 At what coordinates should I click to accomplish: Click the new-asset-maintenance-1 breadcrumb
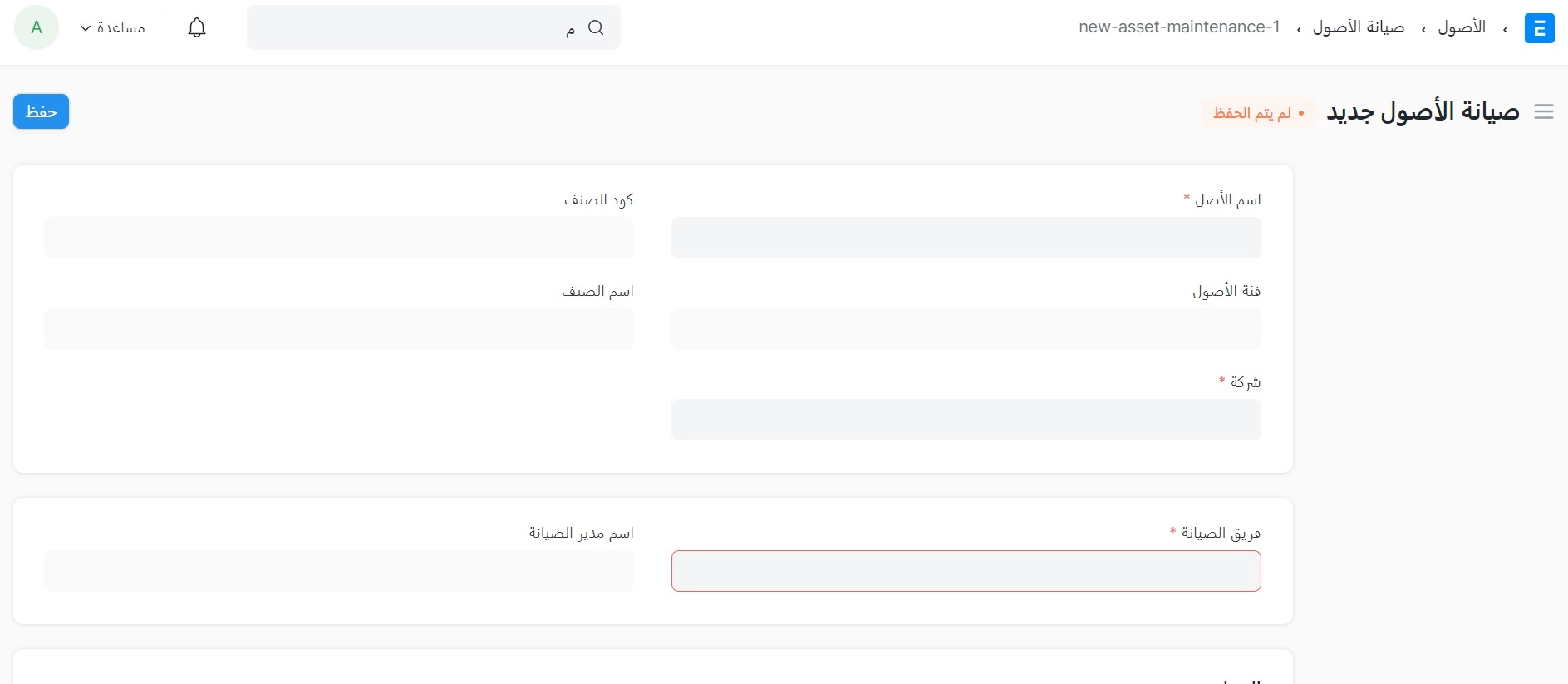point(1179,27)
